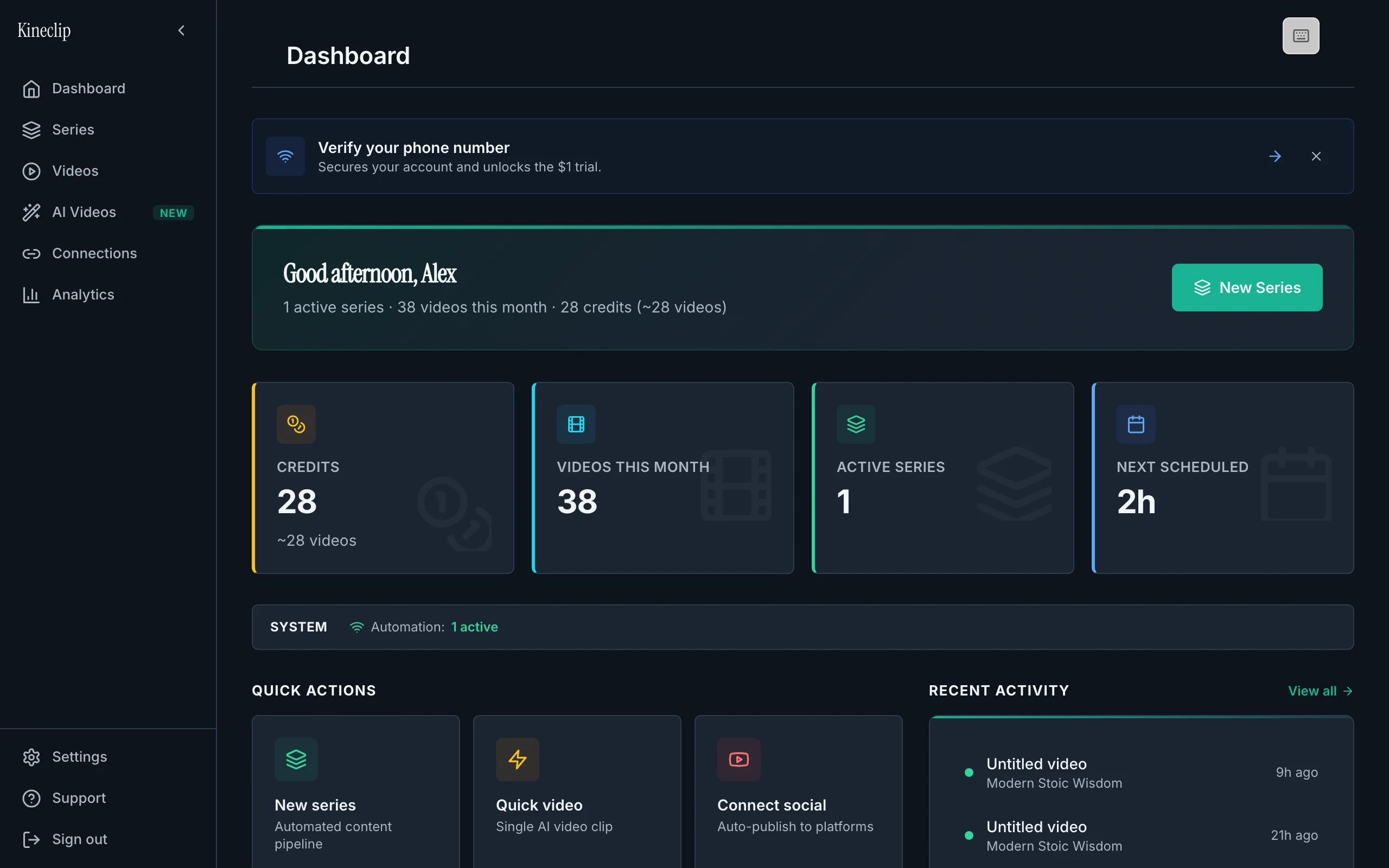
Task: Open the Videos page
Action: click(108, 171)
